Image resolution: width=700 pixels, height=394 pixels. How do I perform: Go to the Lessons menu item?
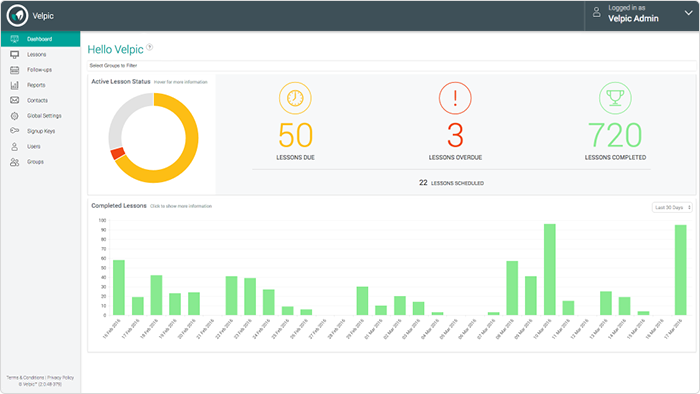41,54
